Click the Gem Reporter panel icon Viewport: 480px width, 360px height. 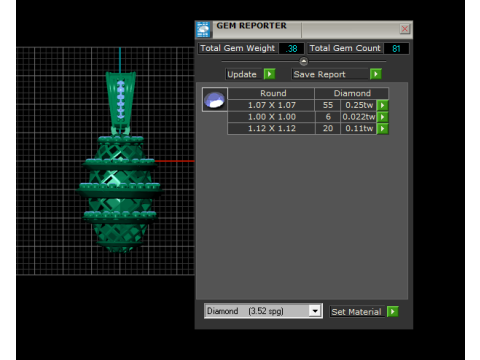pyautogui.click(x=203, y=30)
